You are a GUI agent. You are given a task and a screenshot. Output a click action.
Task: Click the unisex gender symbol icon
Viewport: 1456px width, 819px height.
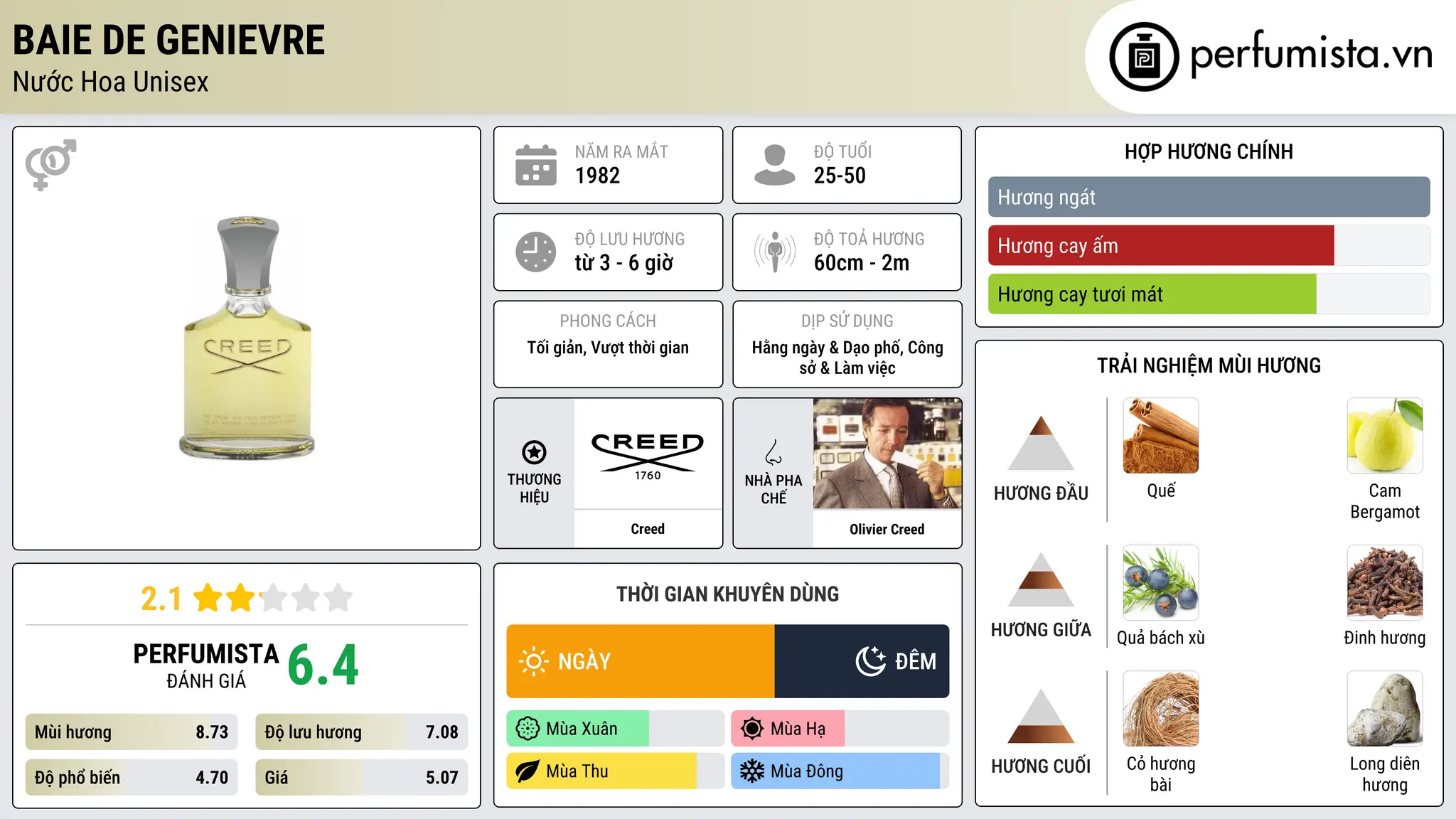coord(50,164)
